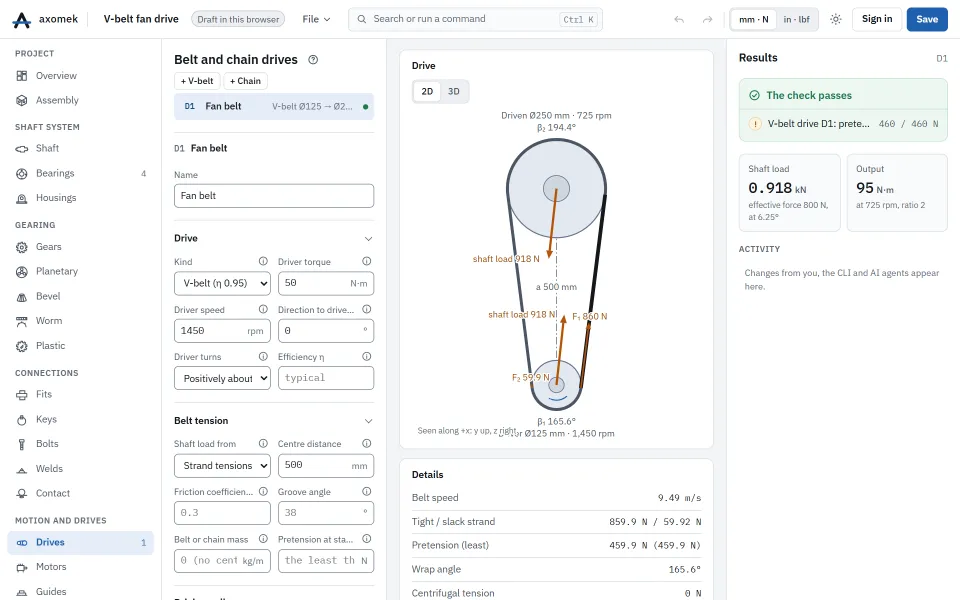Click the axomek logo icon
Viewport: 960px width, 600px height.
tap(21, 20)
